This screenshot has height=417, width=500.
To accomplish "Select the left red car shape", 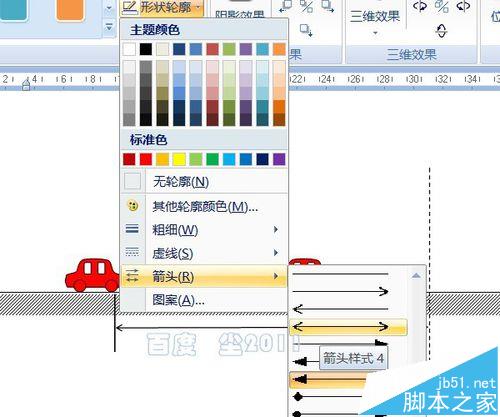I will coord(93,275).
